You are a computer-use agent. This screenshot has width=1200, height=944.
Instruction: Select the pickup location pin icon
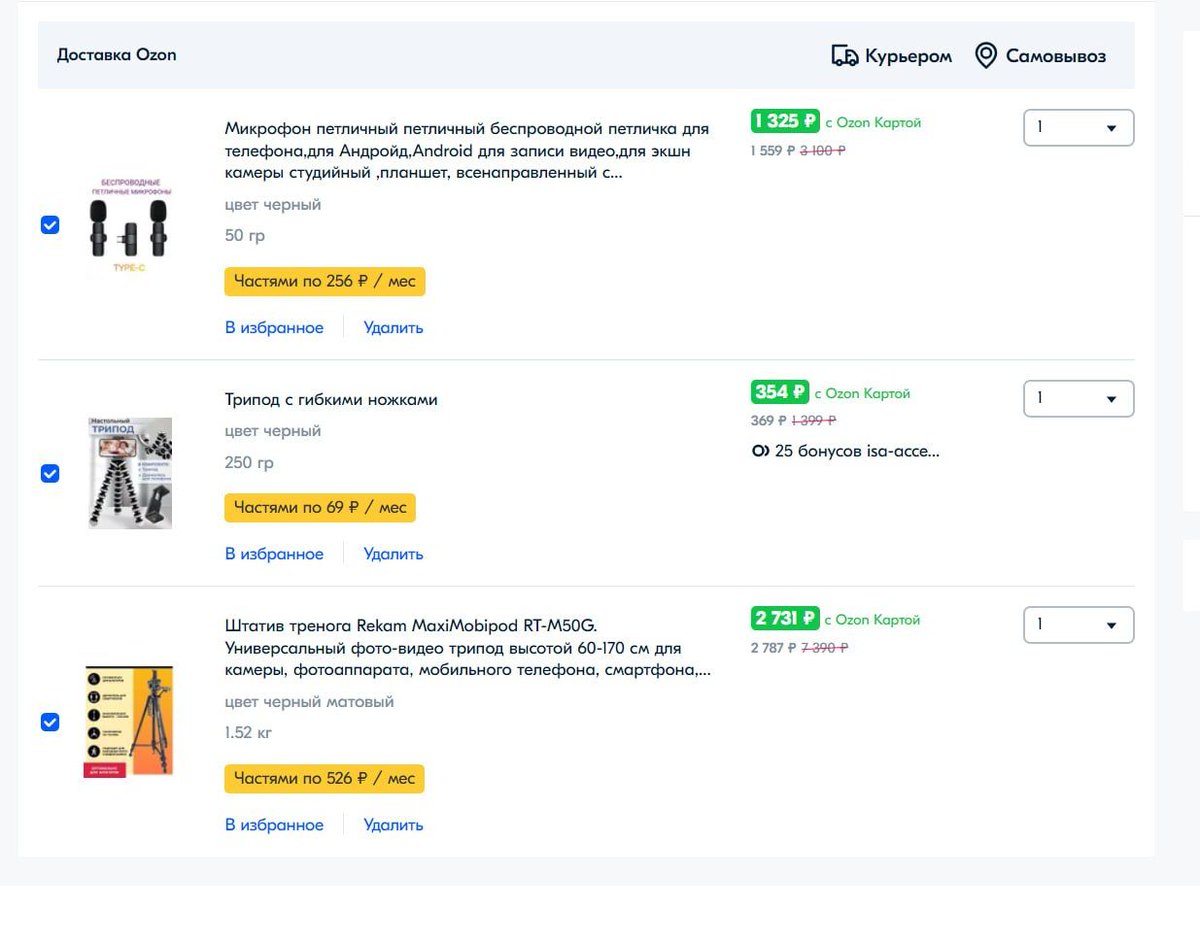click(x=986, y=56)
